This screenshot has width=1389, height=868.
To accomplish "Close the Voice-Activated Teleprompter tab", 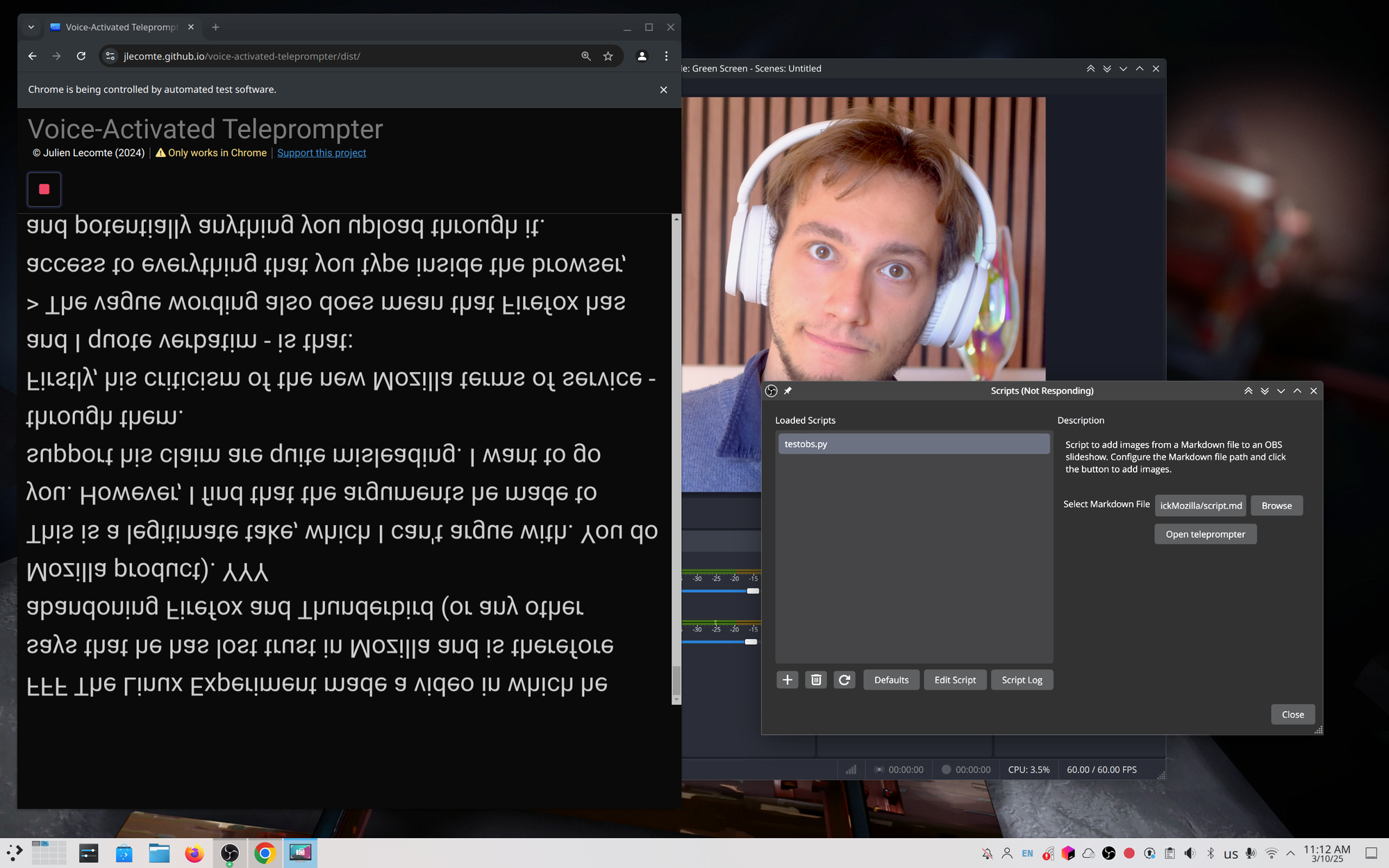I will pyautogui.click(x=191, y=27).
